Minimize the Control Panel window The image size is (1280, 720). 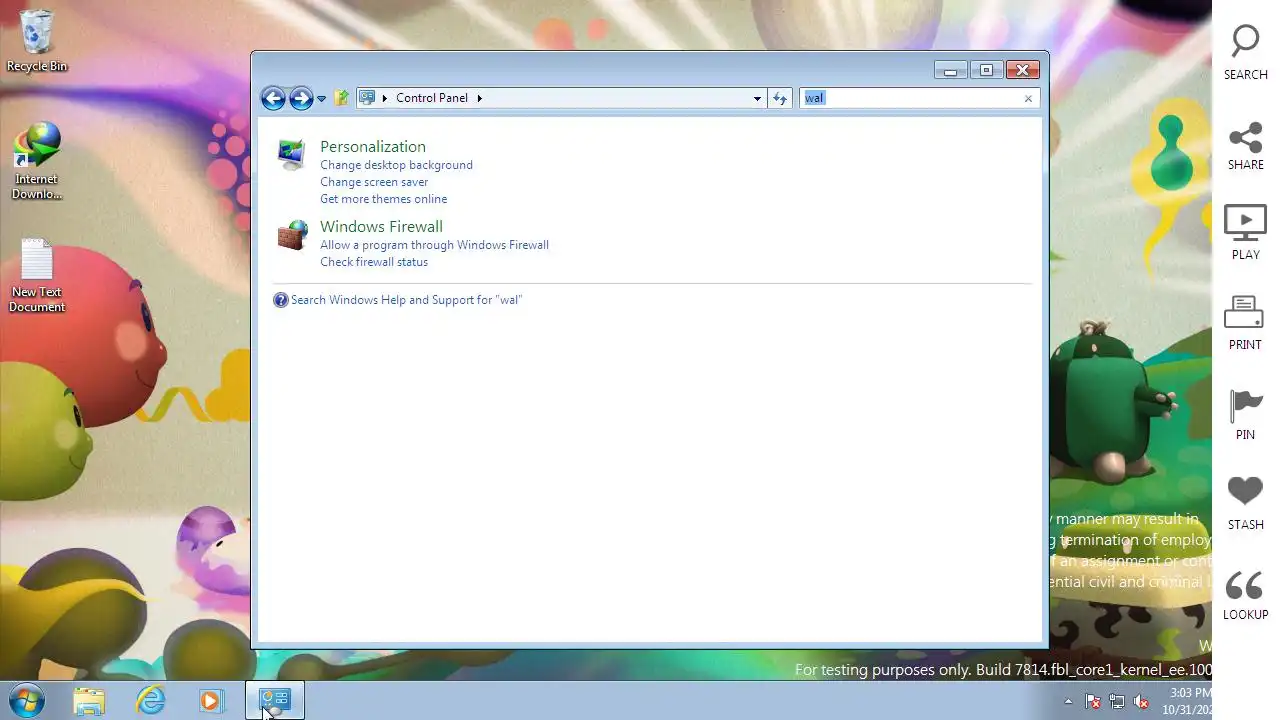pos(950,70)
